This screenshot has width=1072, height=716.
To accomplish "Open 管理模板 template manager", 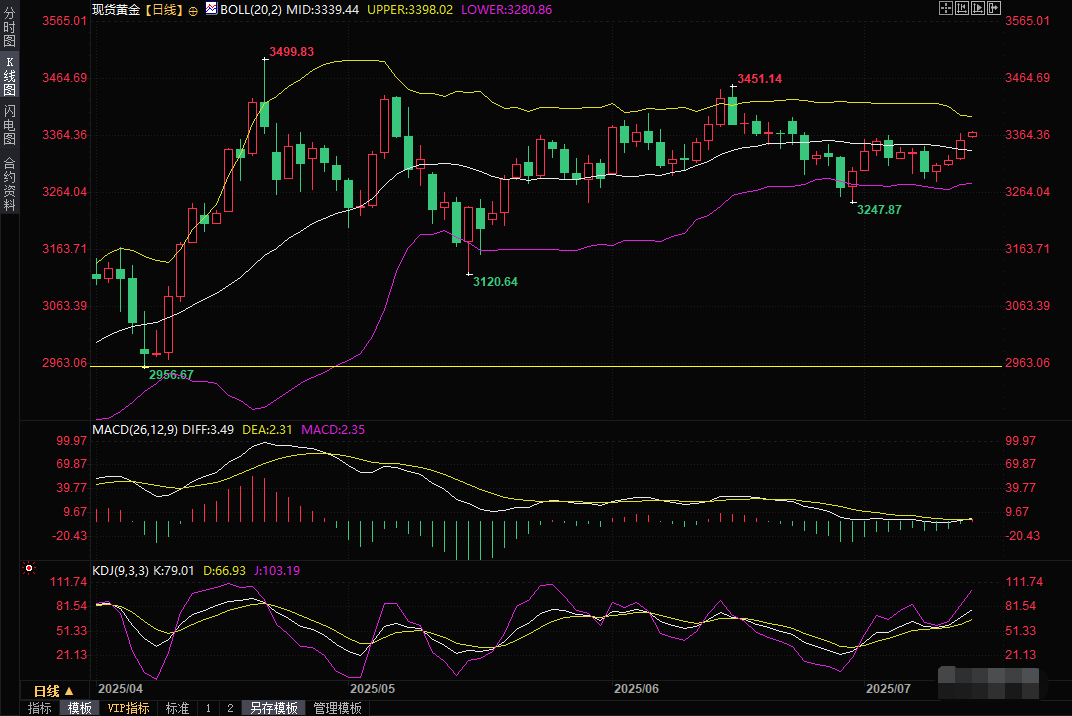I will (338, 708).
